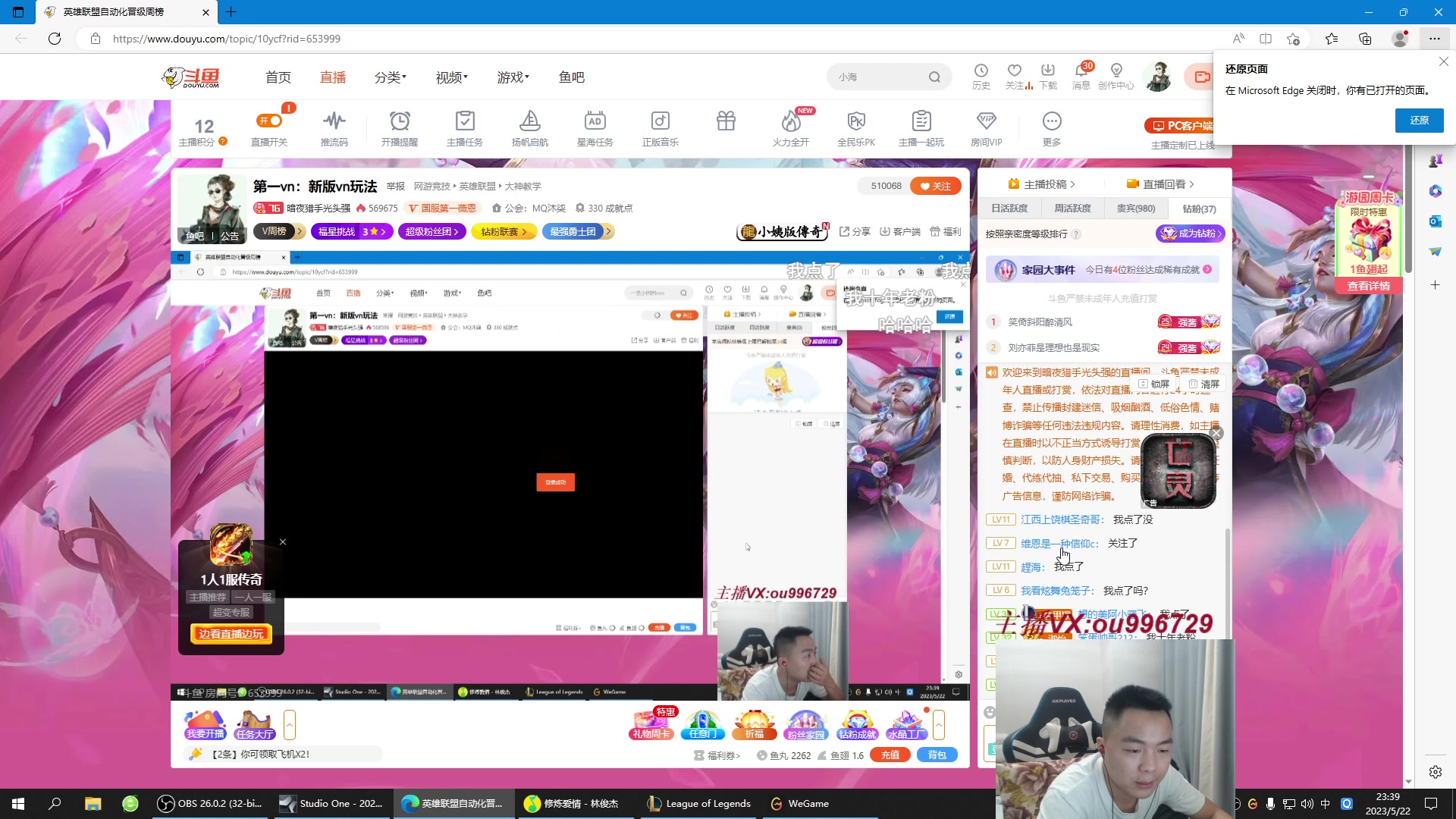Follow the streamer with the 关注 heart button
The image size is (1456, 819).
tap(935, 185)
